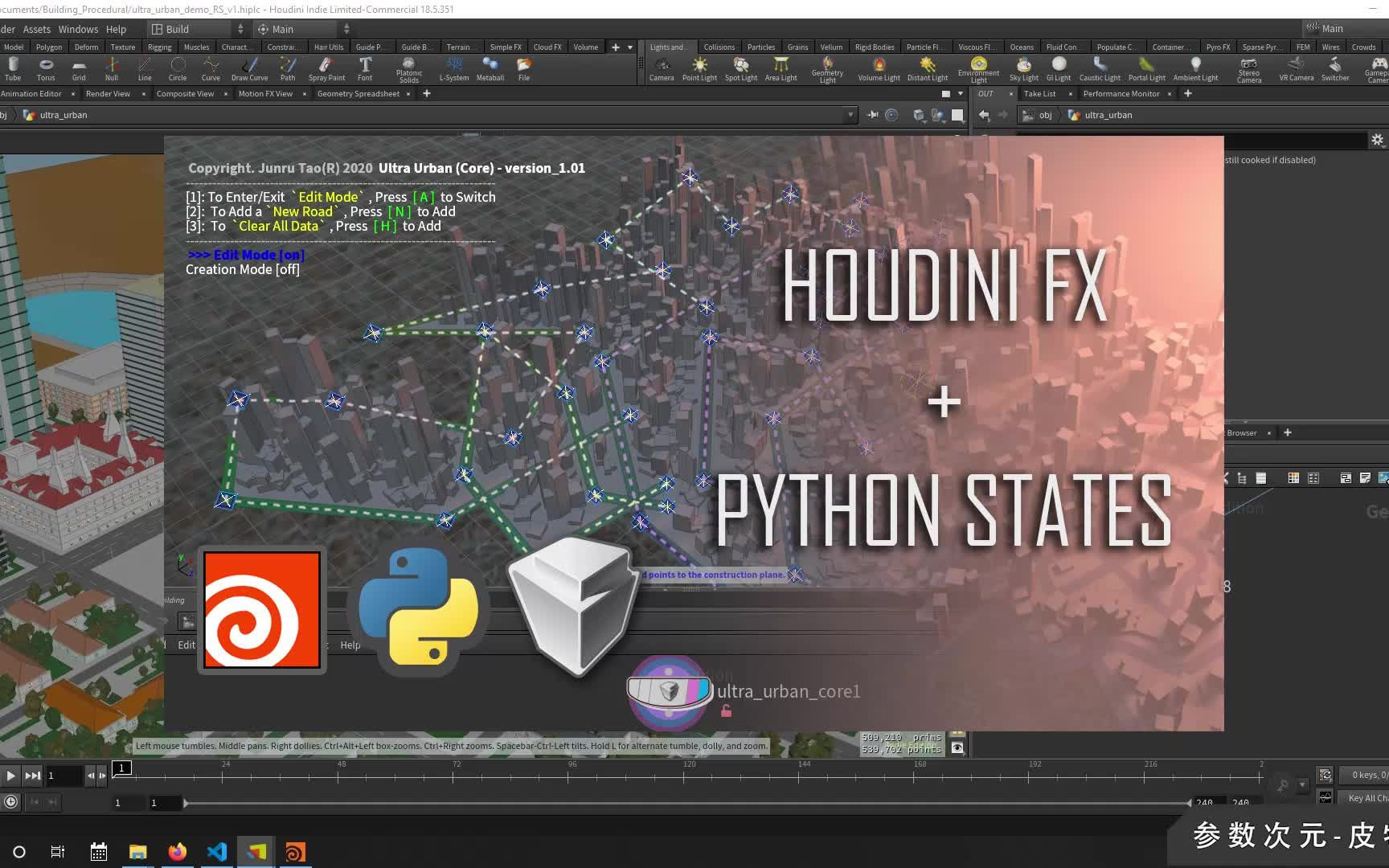The image size is (1389, 868).
Task: Add a new pane tab after Performance Monitor
Action: [1188, 94]
